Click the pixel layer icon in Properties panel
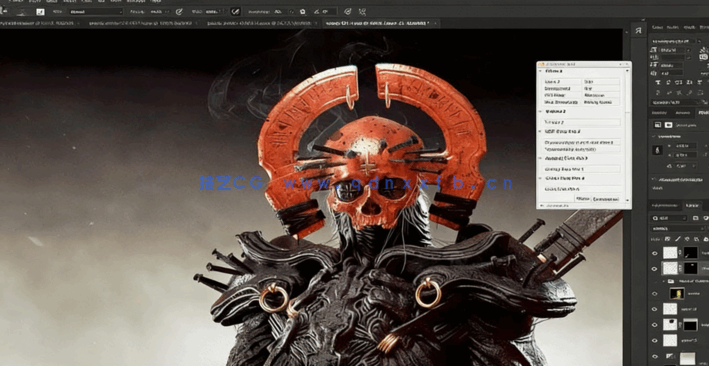Screen dimensions: 709x366 coord(658,125)
